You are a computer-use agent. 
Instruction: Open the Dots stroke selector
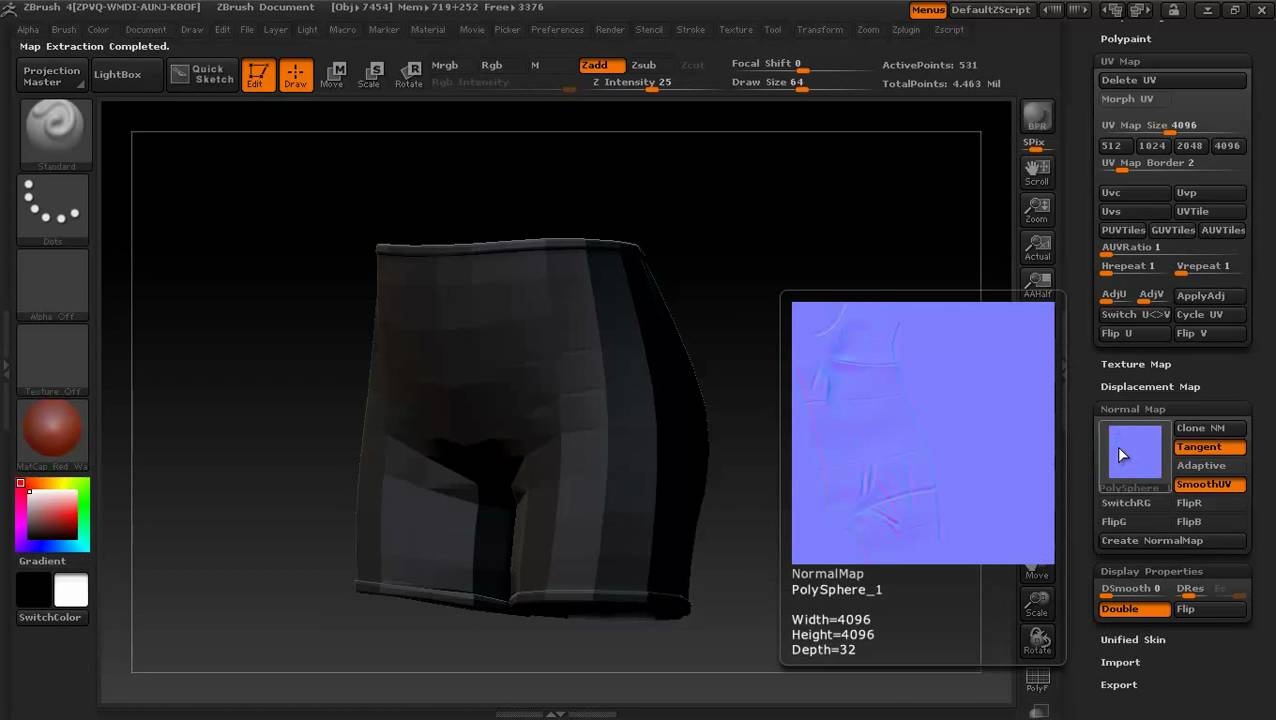click(x=53, y=210)
